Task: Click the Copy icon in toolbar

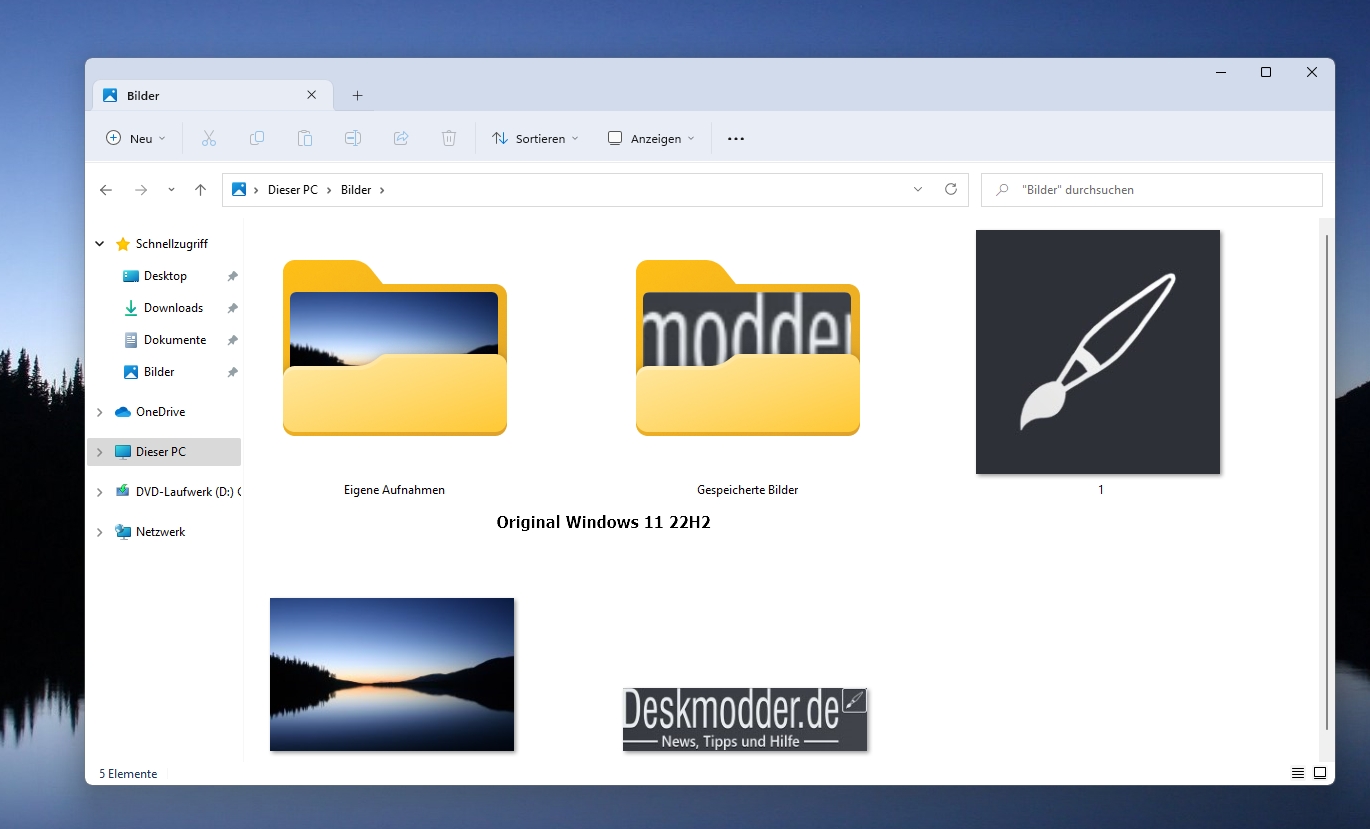Action: [x=257, y=138]
